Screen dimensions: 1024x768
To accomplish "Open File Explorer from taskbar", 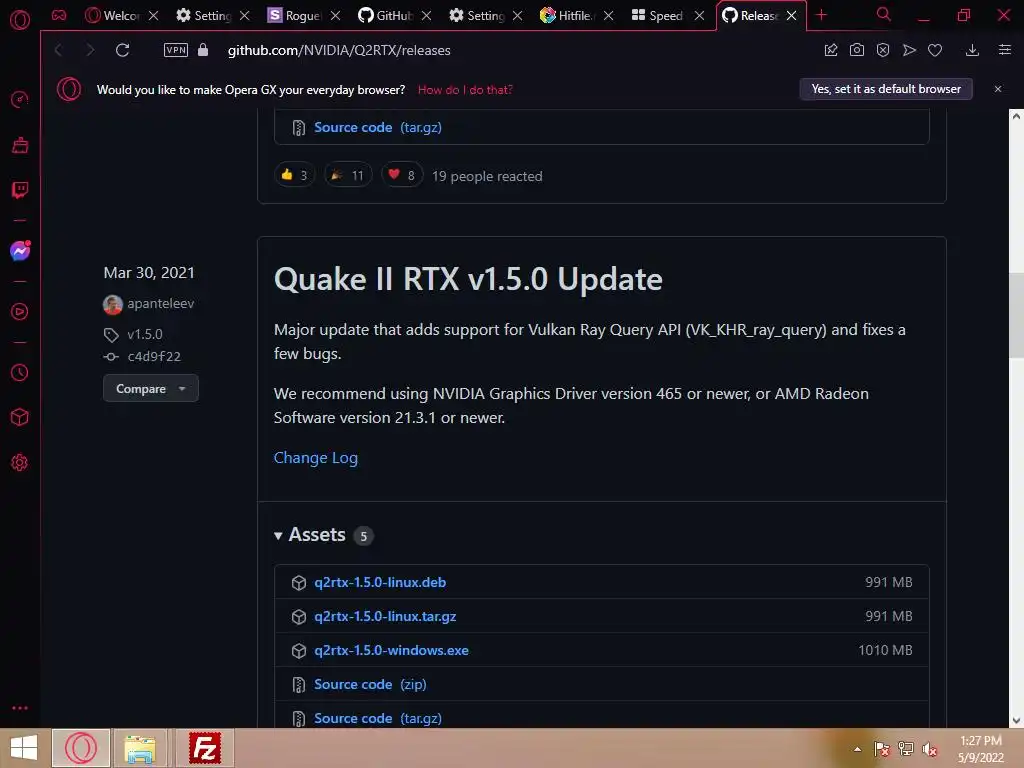I will click(x=140, y=748).
